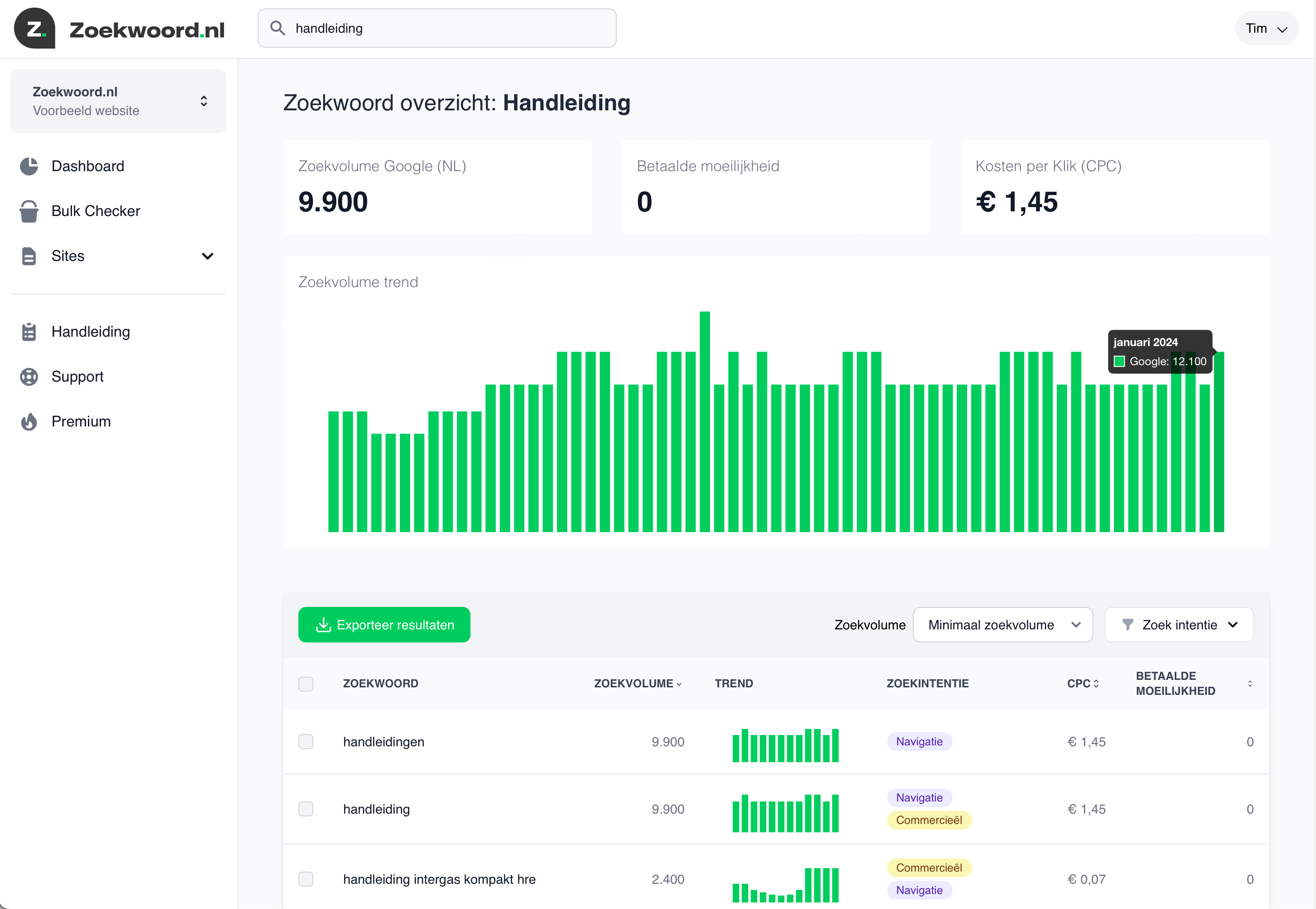This screenshot has width=1316, height=909.
Task: Open Dashboard via its pie chart icon
Action: (x=29, y=166)
